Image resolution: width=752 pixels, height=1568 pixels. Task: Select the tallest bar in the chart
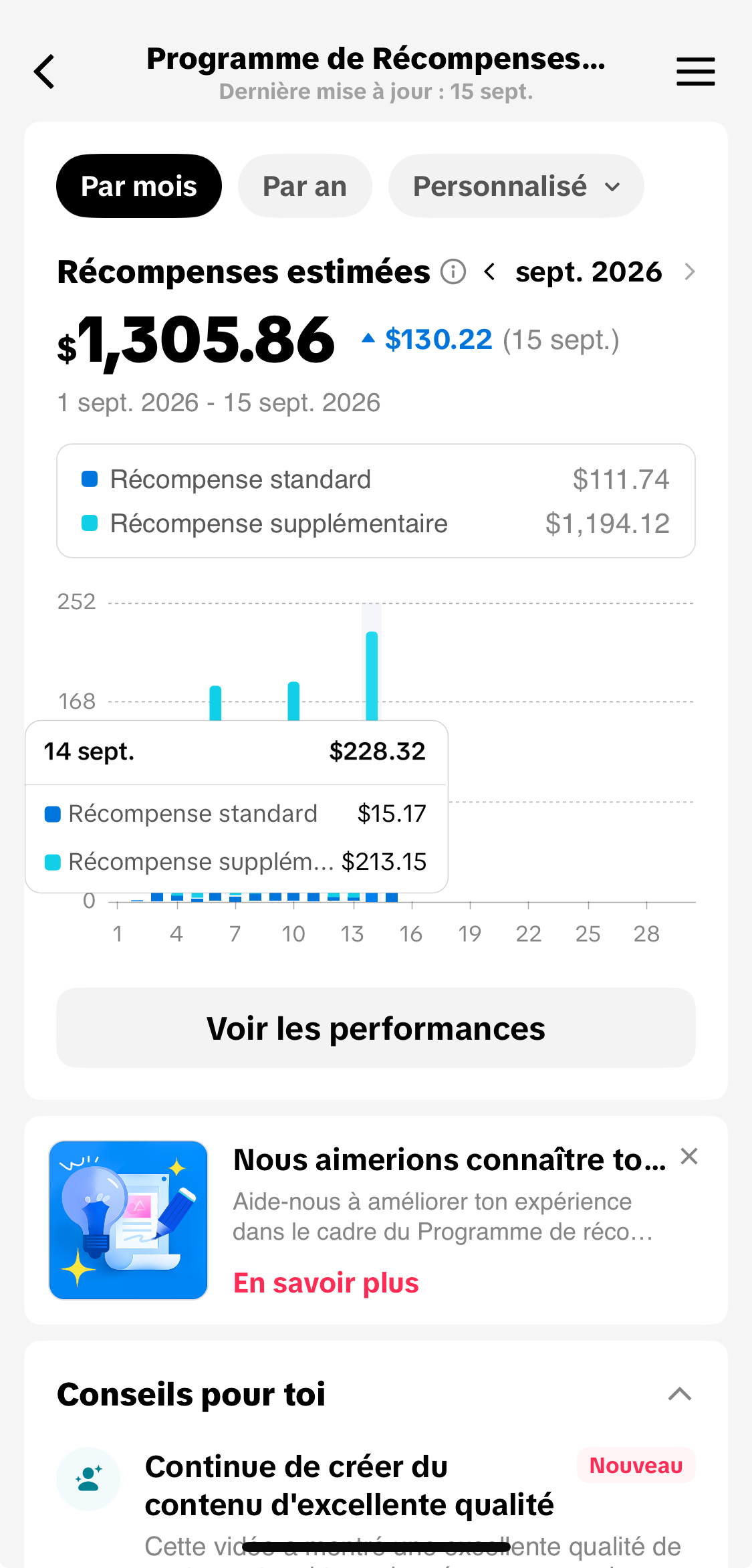click(372, 675)
